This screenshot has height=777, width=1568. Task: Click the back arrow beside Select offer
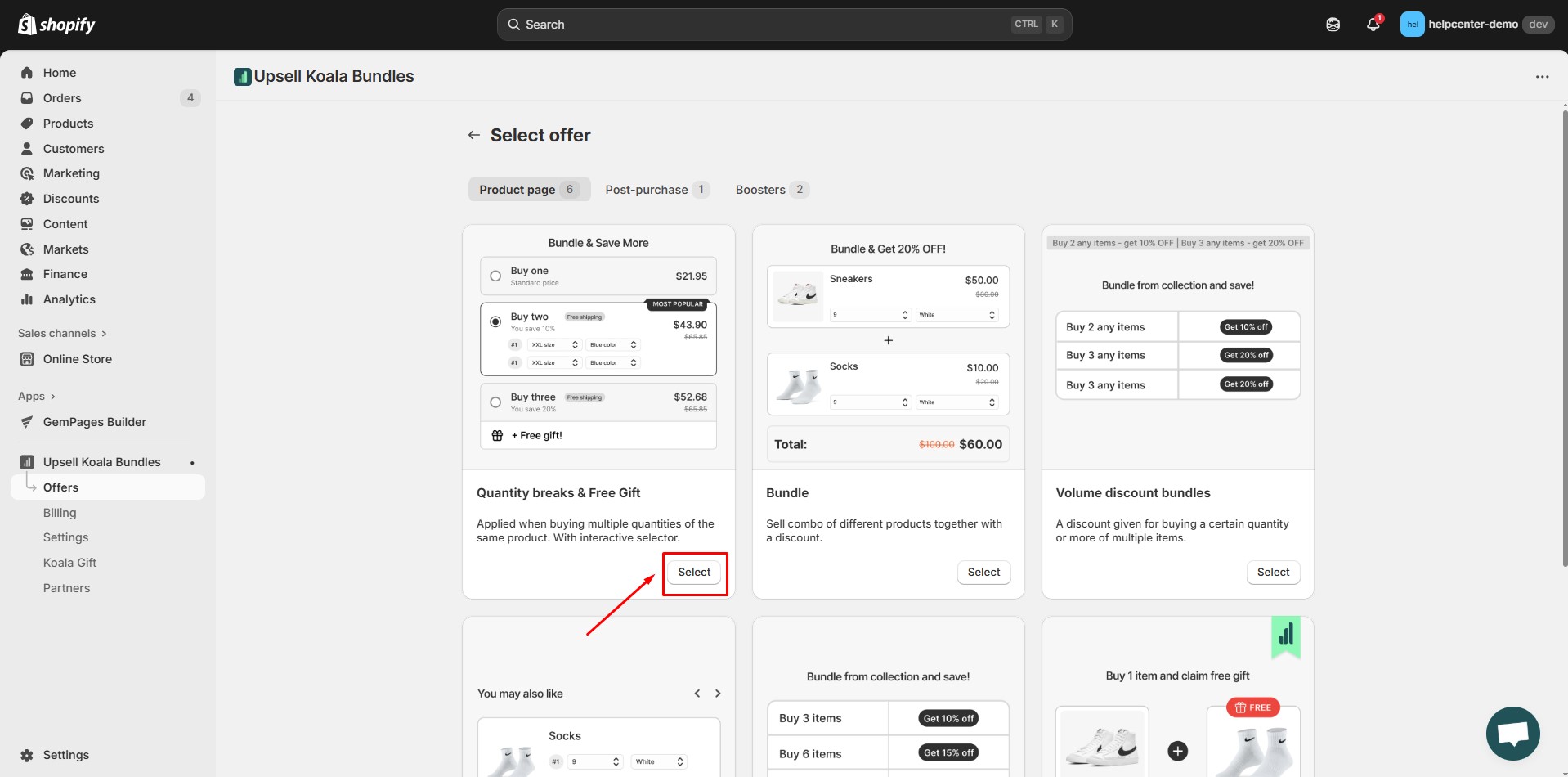pos(473,135)
